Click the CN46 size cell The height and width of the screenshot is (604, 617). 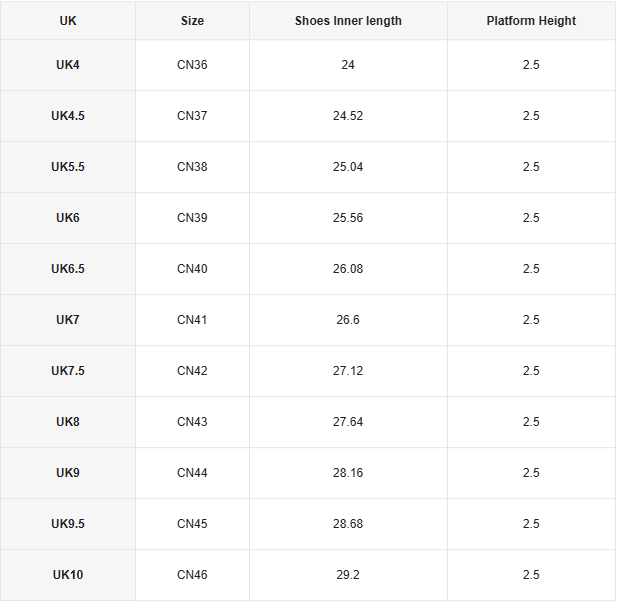tap(192, 575)
